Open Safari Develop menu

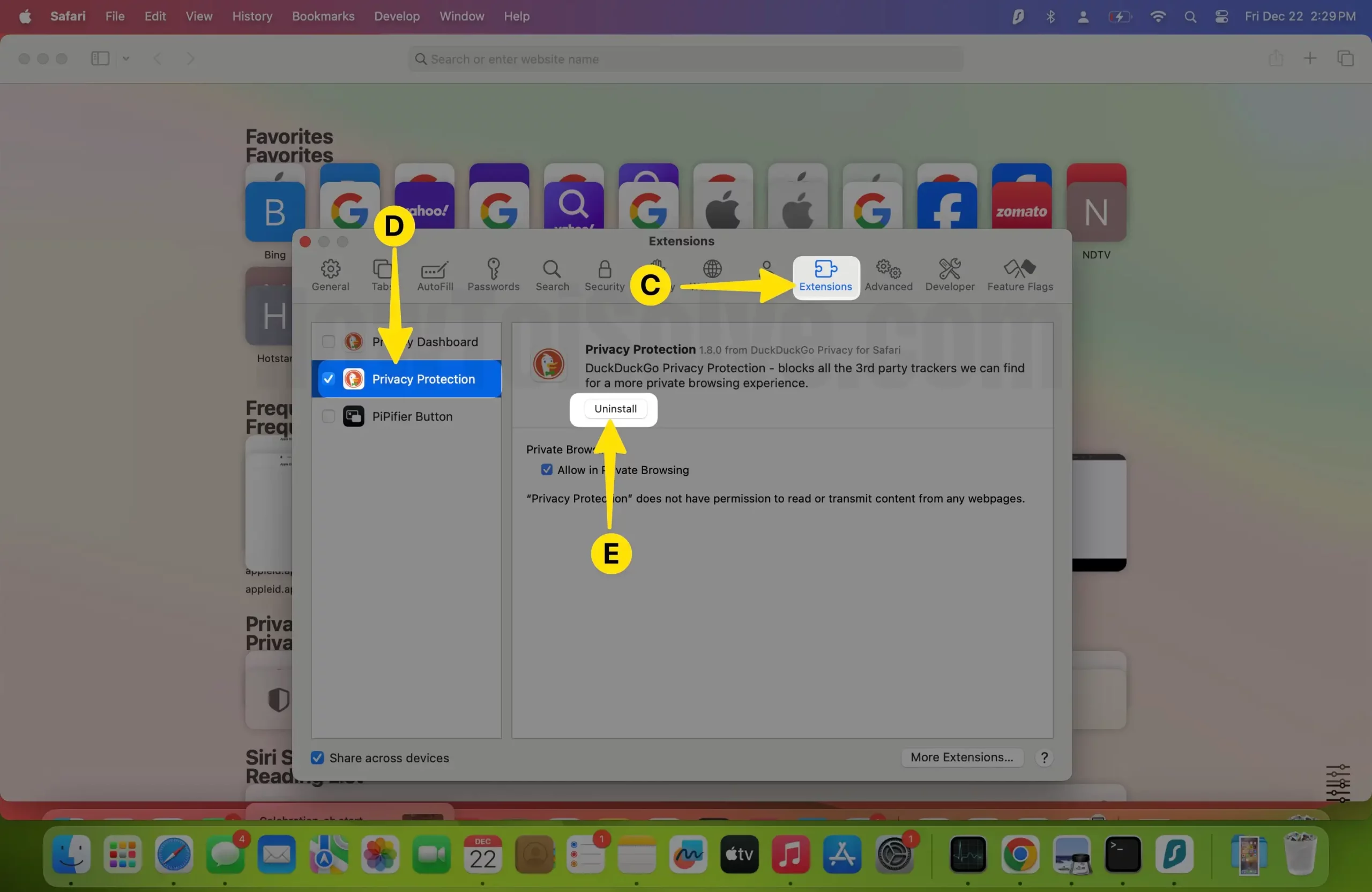pyautogui.click(x=396, y=16)
